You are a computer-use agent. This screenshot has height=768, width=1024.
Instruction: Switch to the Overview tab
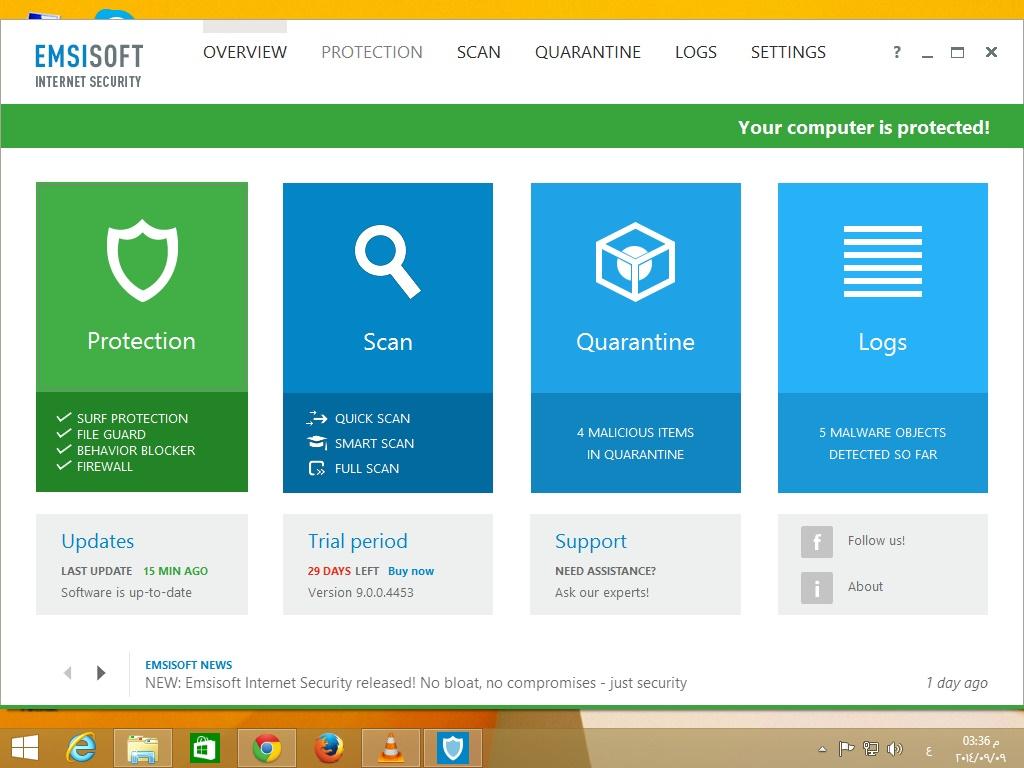click(245, 52)
